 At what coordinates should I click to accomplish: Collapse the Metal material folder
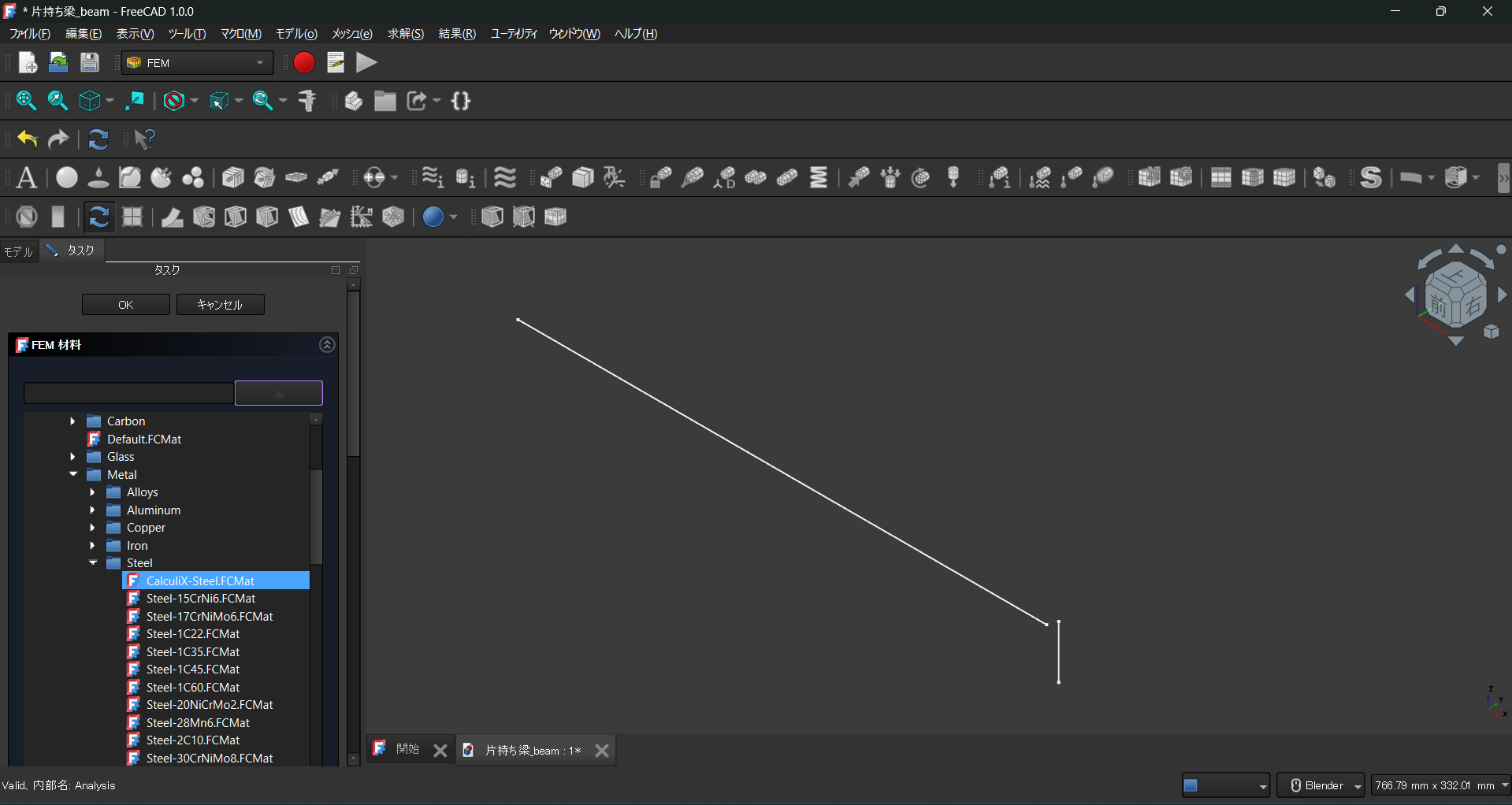tap(73, 474)
